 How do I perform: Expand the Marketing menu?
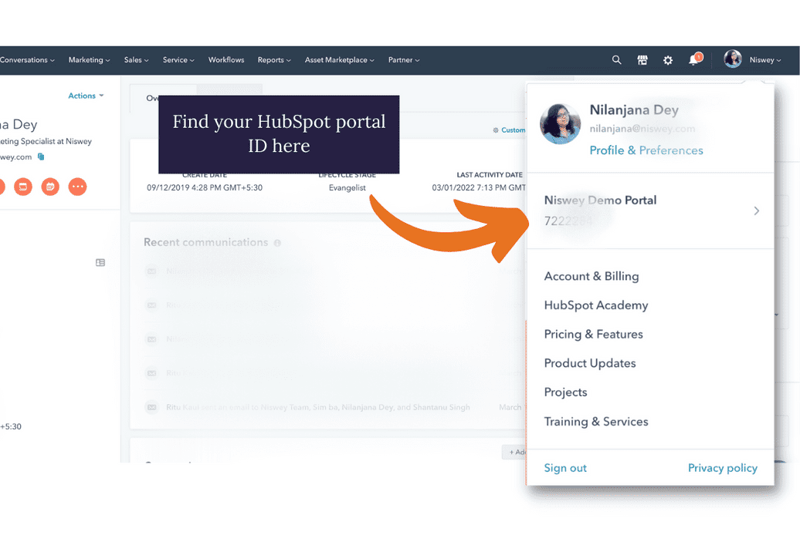pyautogui.click(x=89, y=60)
